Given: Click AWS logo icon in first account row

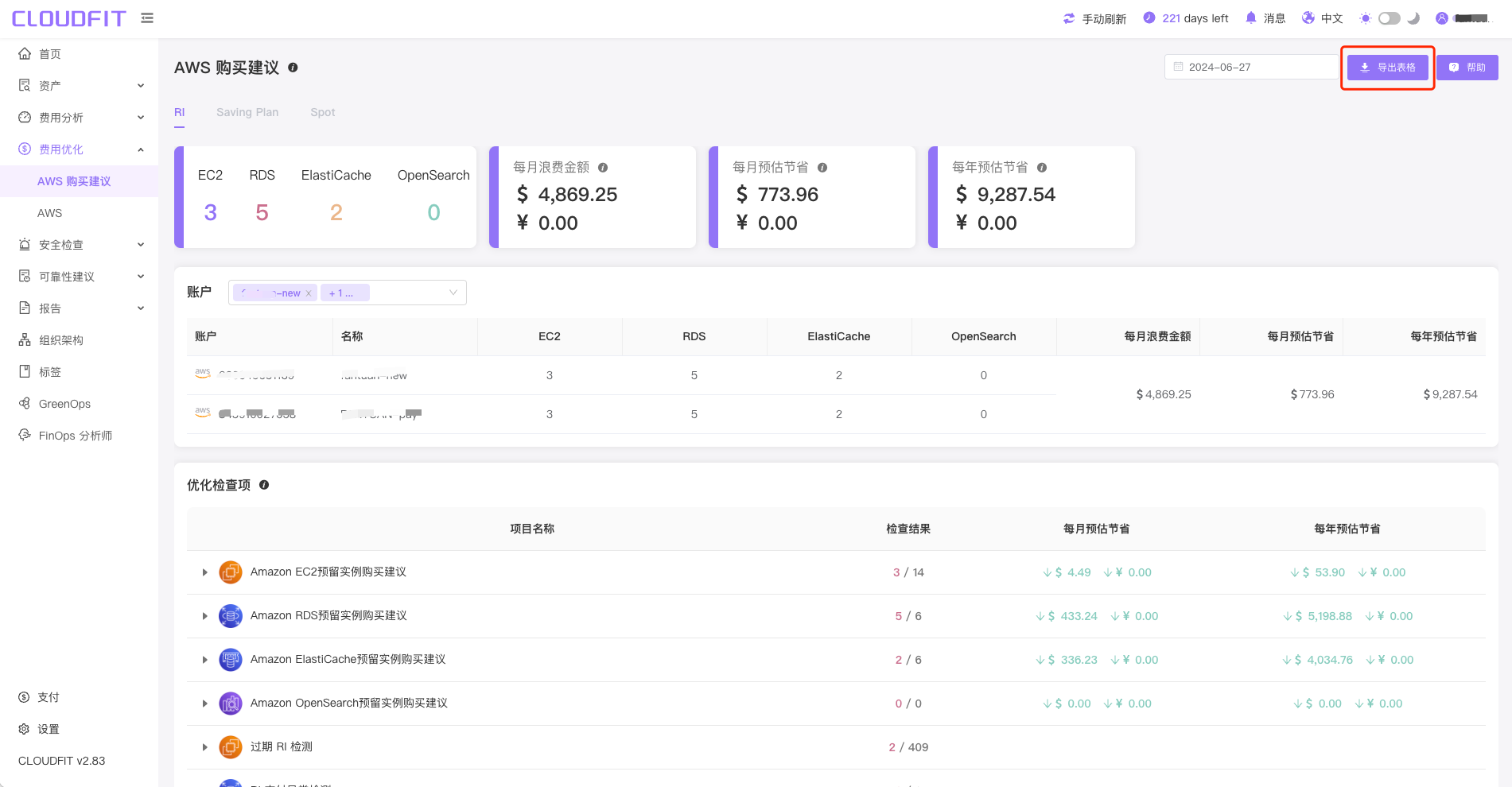Looking at the screenshot, I should tap(203, 372).
